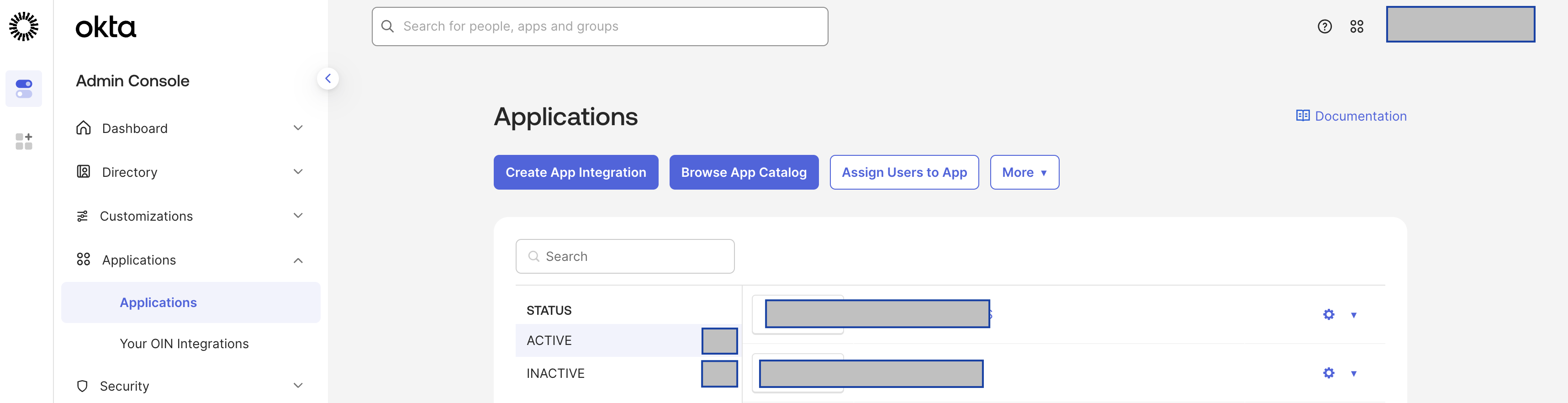Click Browse App Catalog button

[743, 172]
